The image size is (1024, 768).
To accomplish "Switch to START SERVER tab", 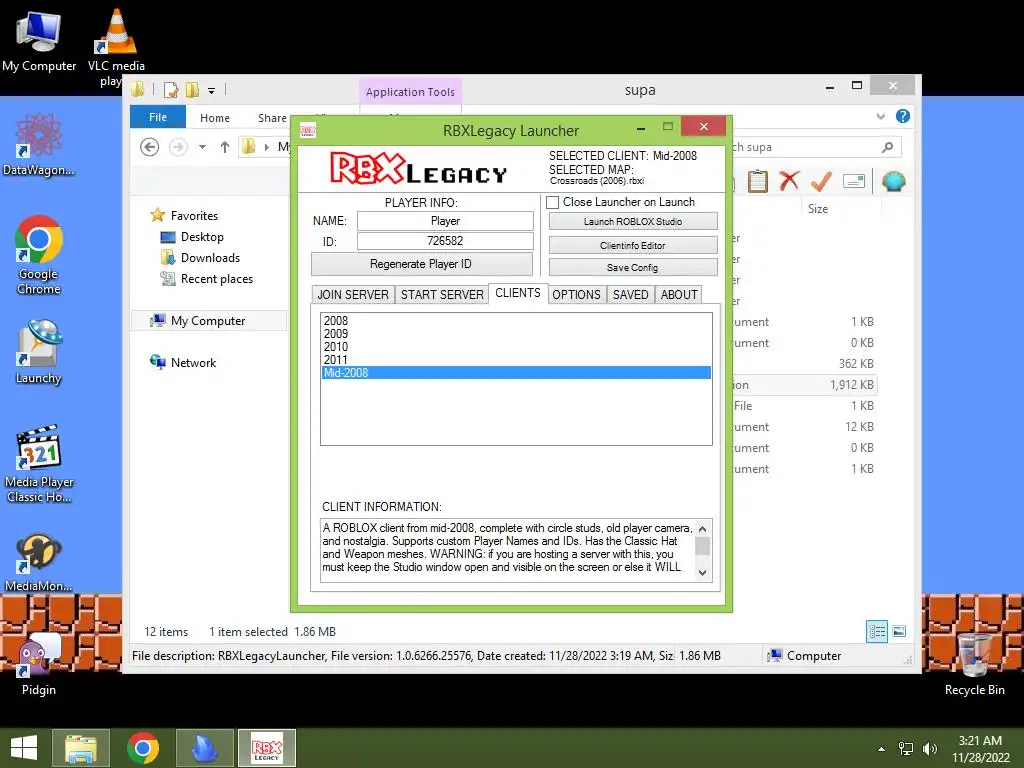I will tap(442, 295).
